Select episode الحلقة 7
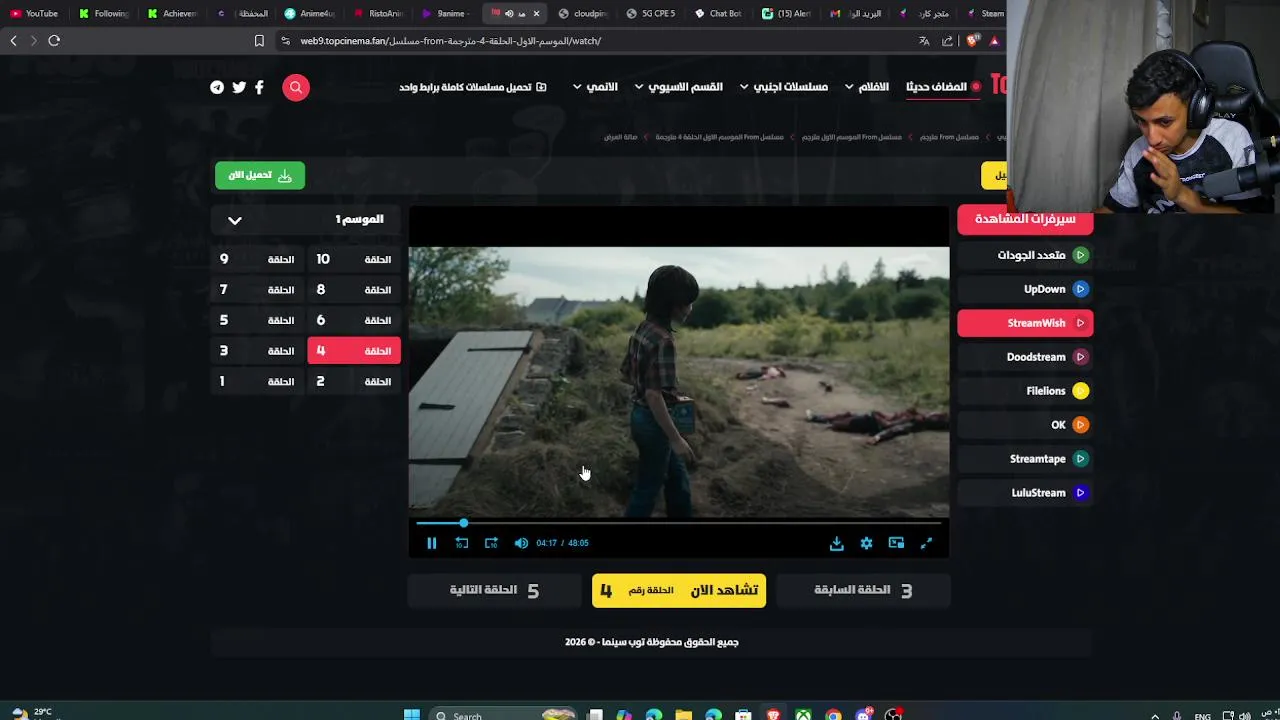 pos(257,290)
